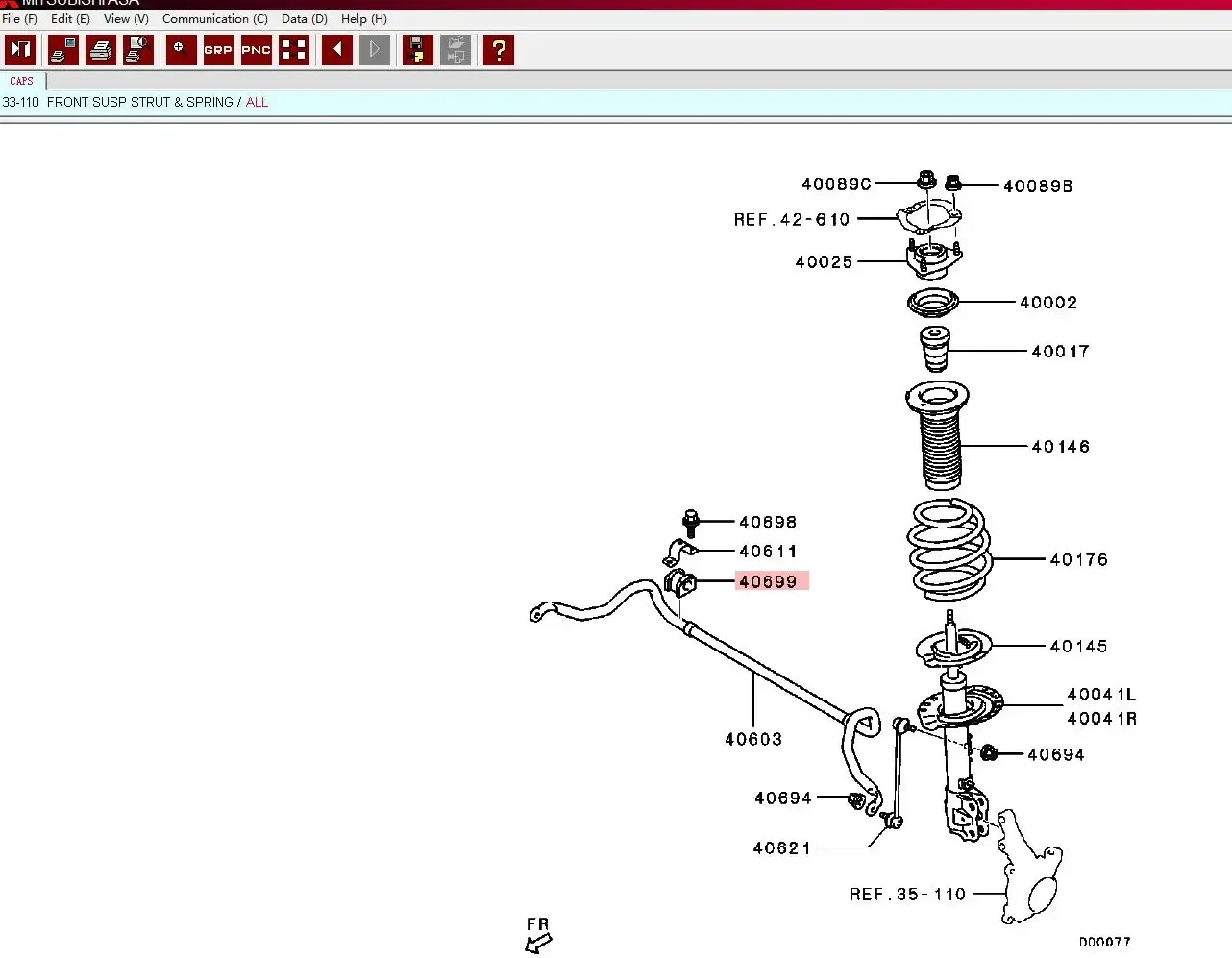This screenshot has width=1232, height=958.
Task: Select part number 40025 in diagram
Action: pos(824,262)
